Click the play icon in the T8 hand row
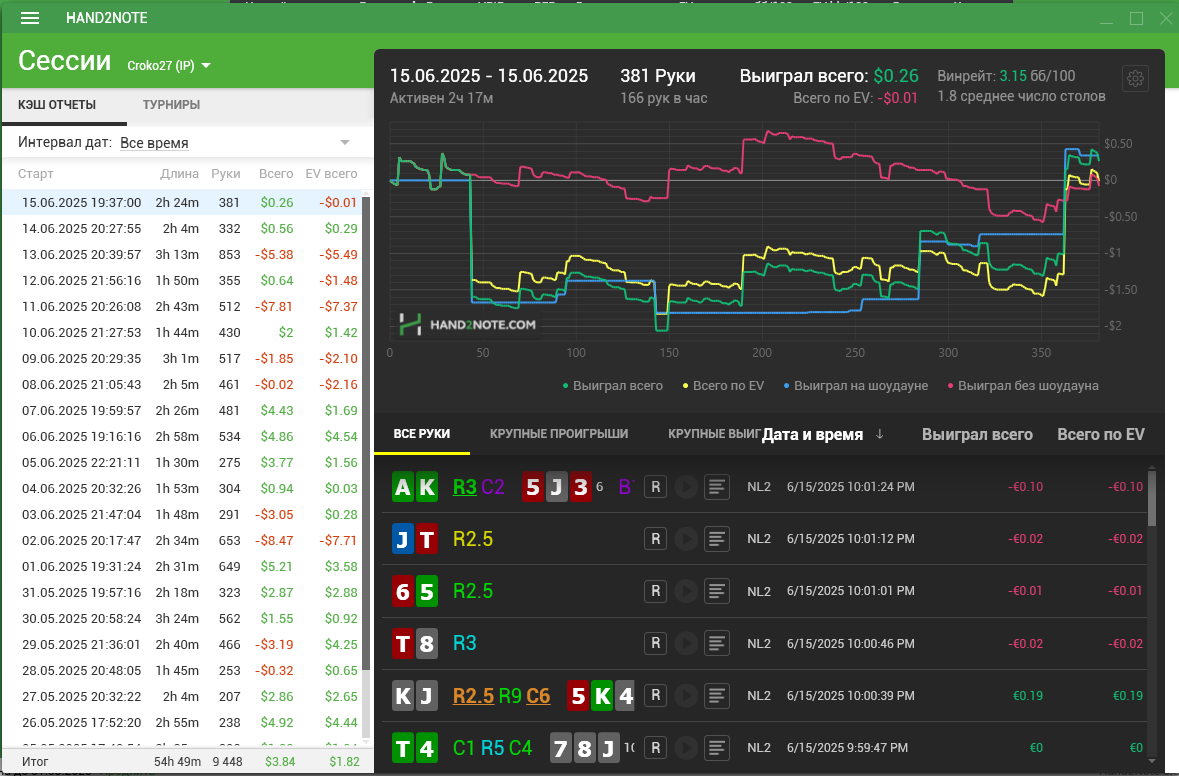 [686, 644]
